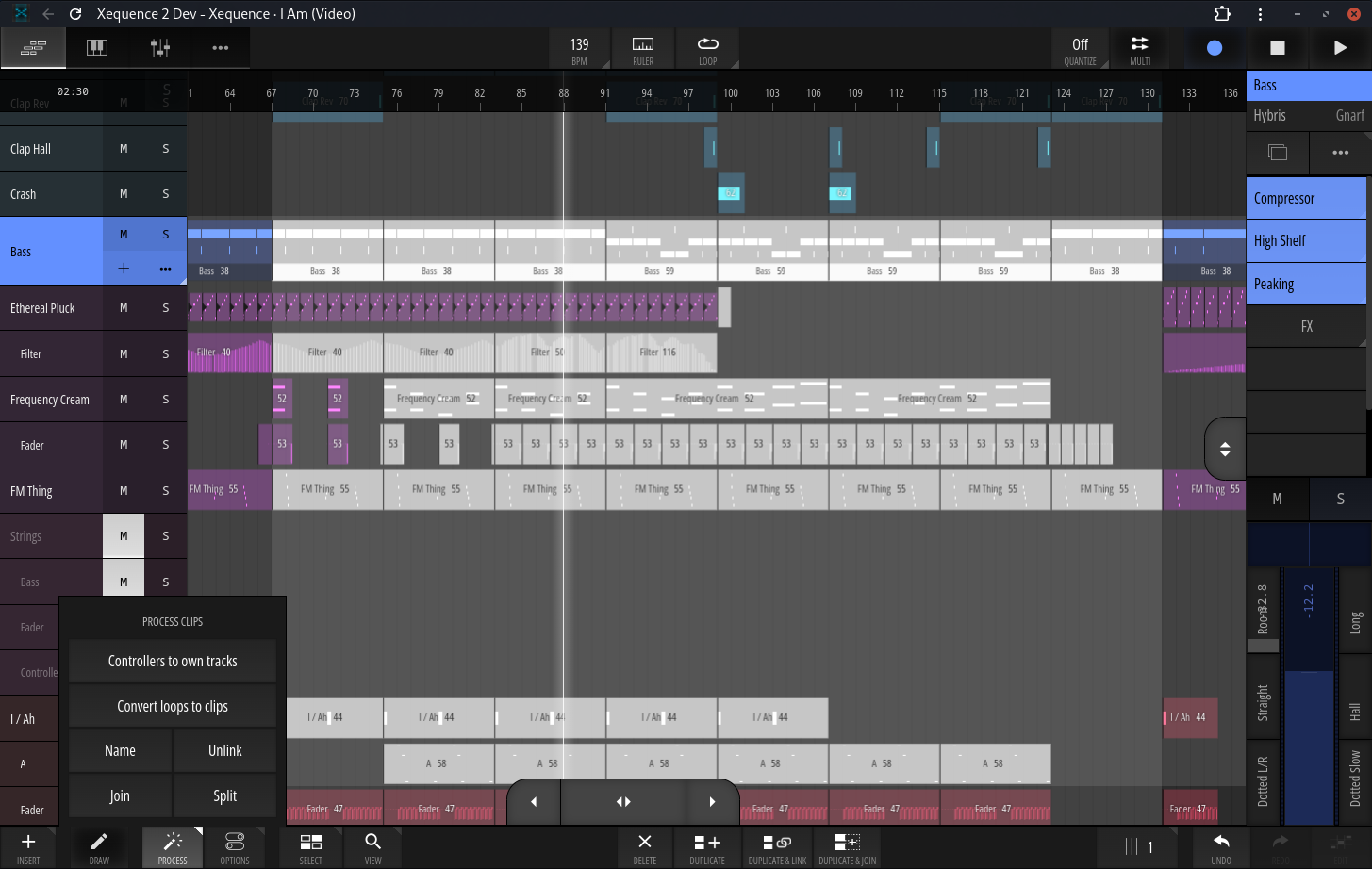1372x869 pixels.
Task: Select Name in Process Clips menu
Action: click(x=120, y=750)
